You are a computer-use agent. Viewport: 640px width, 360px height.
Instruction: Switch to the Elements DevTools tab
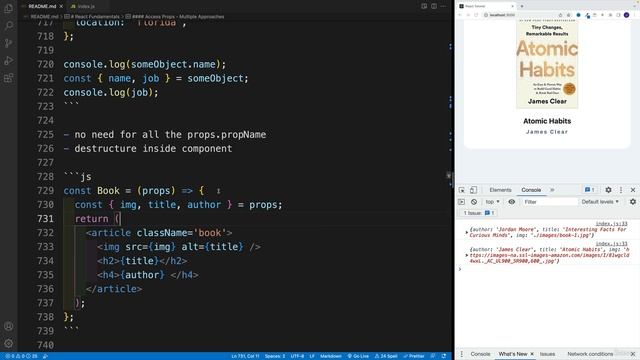(x=500, y=190)
